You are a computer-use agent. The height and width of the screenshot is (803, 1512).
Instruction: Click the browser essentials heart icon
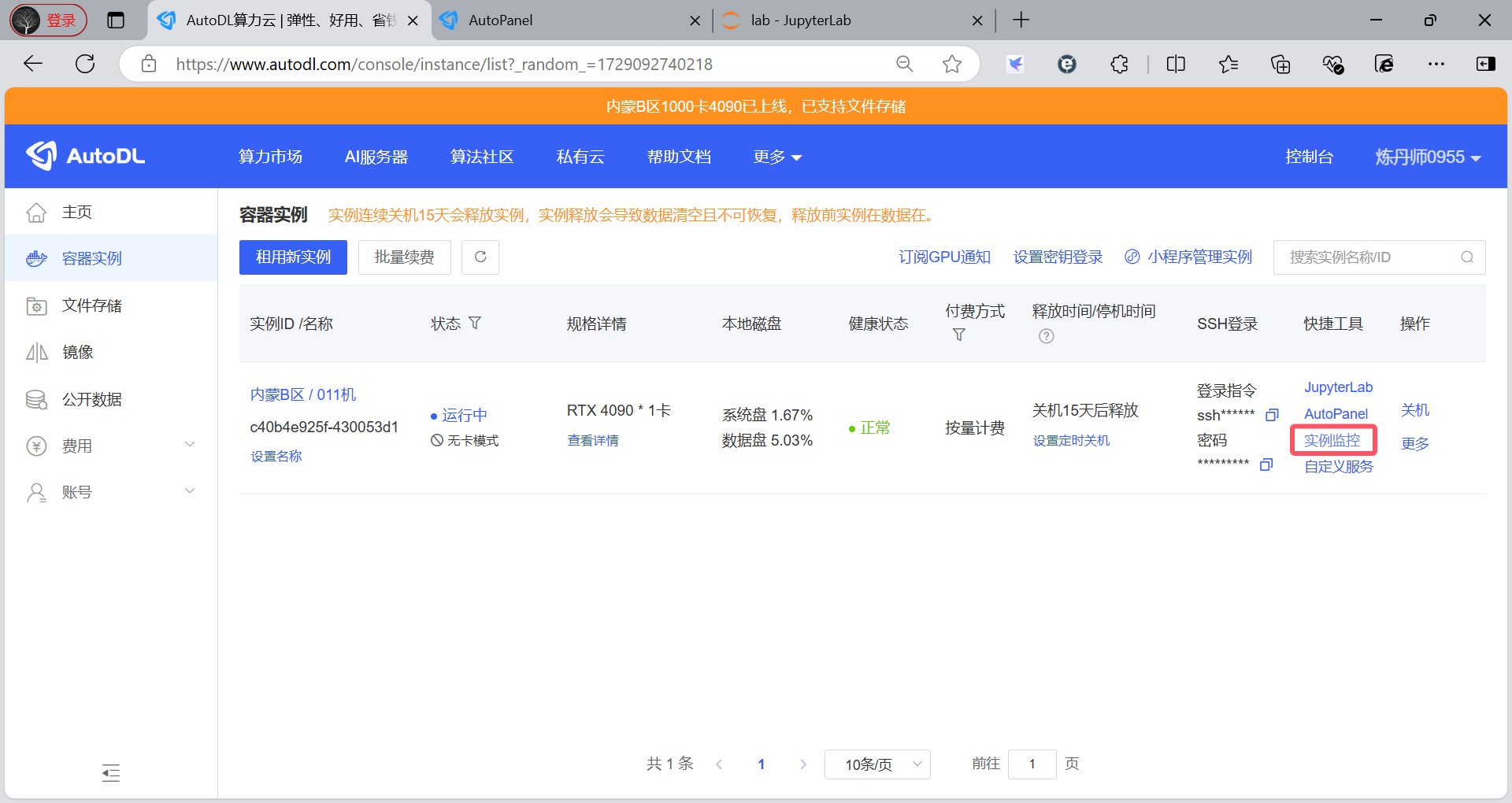tap(1332, 64)
